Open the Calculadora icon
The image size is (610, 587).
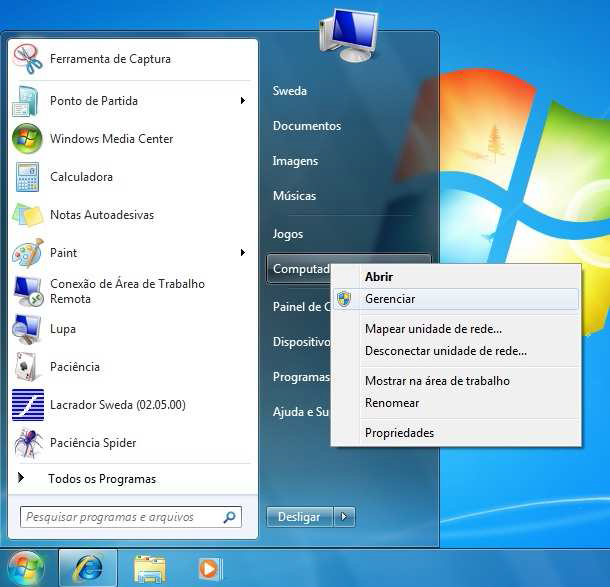27,177
